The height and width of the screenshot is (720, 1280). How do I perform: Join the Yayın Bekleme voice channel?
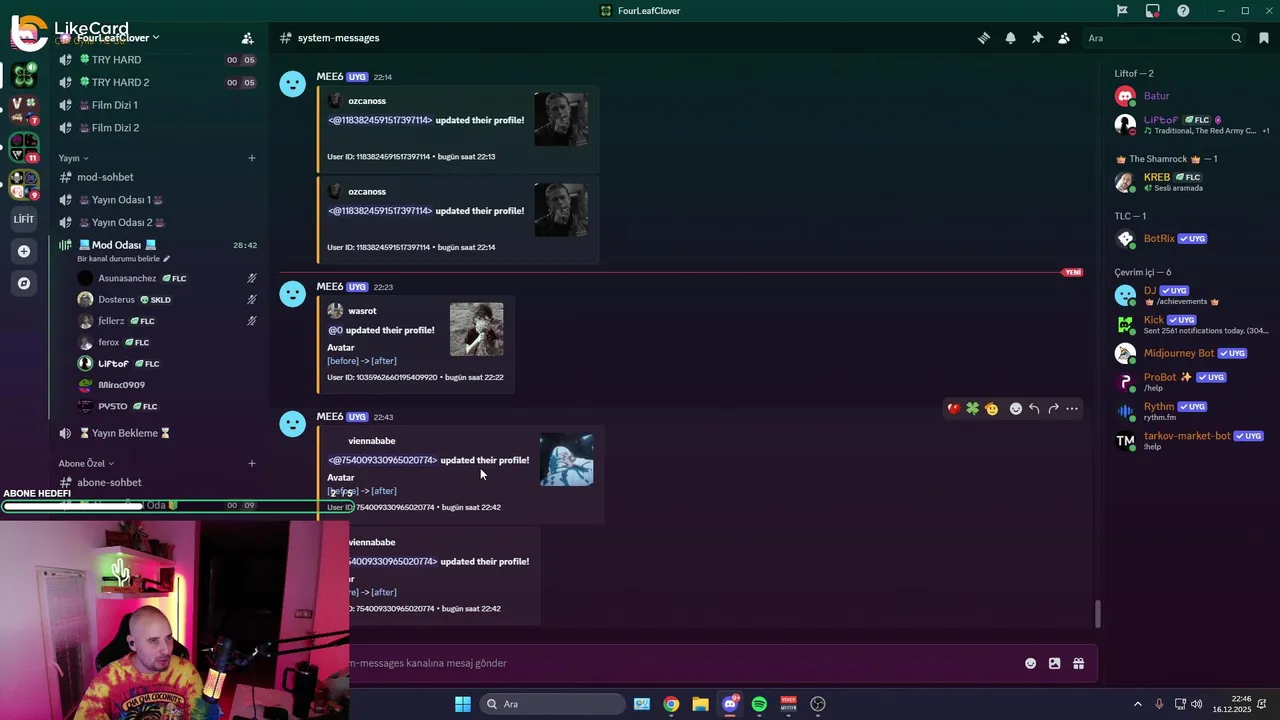[x=158, y=433]
